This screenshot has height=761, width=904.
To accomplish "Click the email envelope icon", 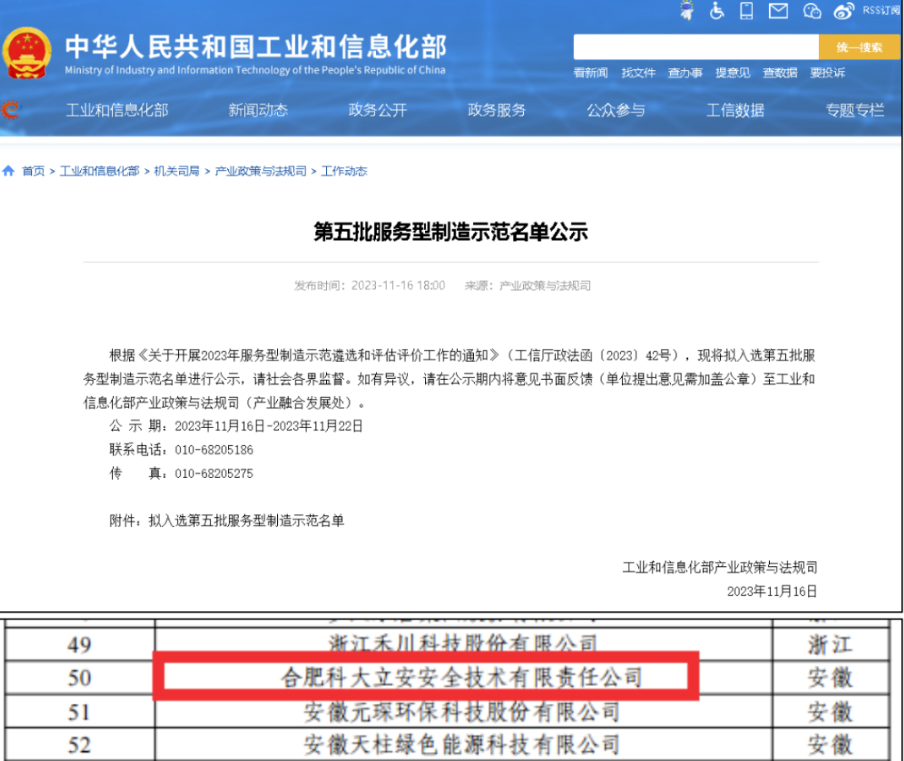I will tap(777, 11).
